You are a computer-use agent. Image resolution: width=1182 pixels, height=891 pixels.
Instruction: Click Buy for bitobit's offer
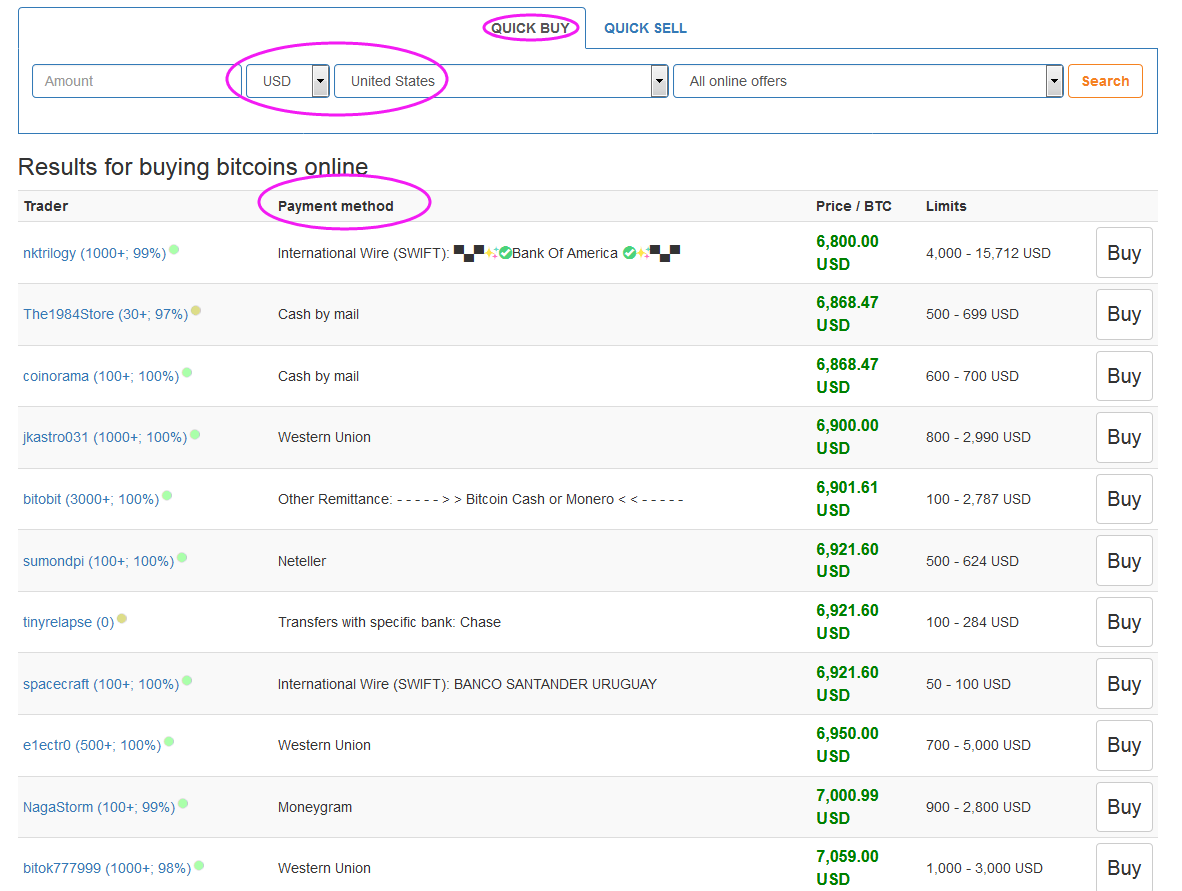point(1124,499)
